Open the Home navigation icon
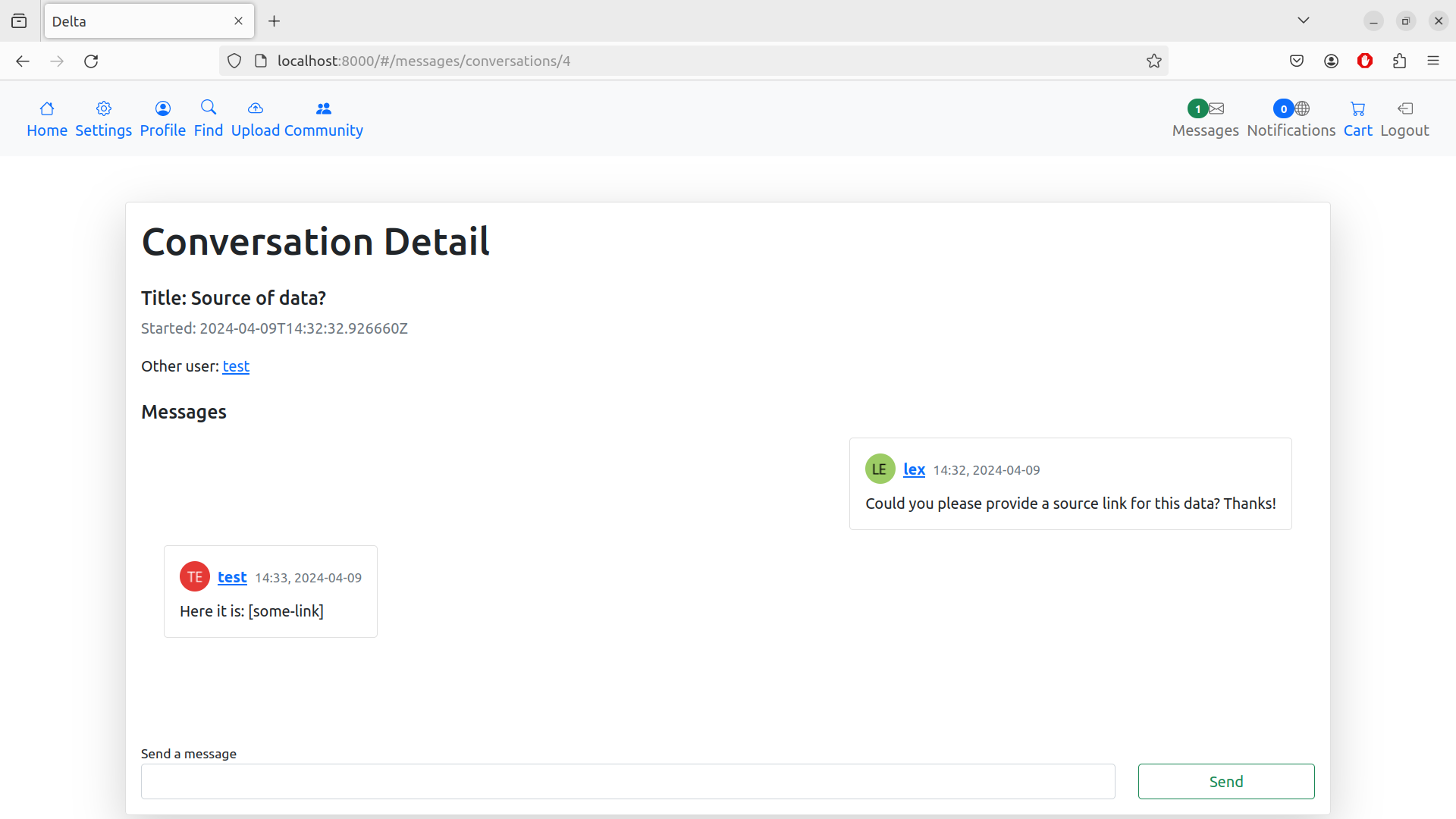 (x=47, y=108)
